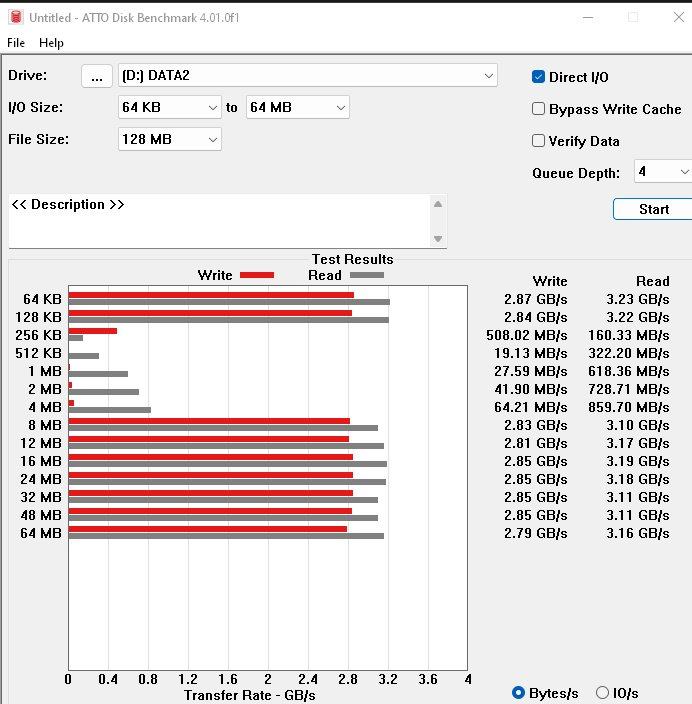Enable the Verify Data checkbox
Image resolution: width=692 pixels, height=704 pixels.
pyautogui.click(x=538, y=141)
